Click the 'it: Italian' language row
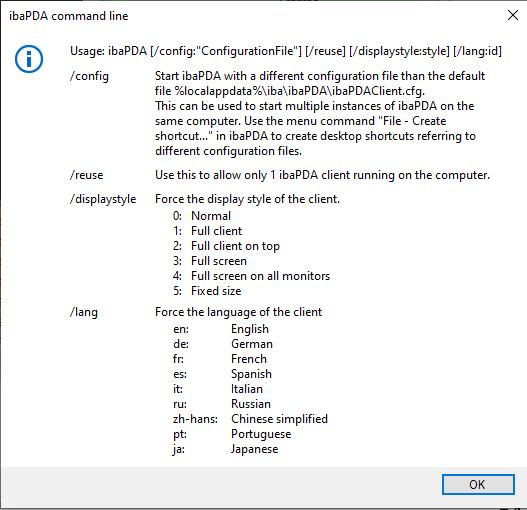 [x=218, y=389]
